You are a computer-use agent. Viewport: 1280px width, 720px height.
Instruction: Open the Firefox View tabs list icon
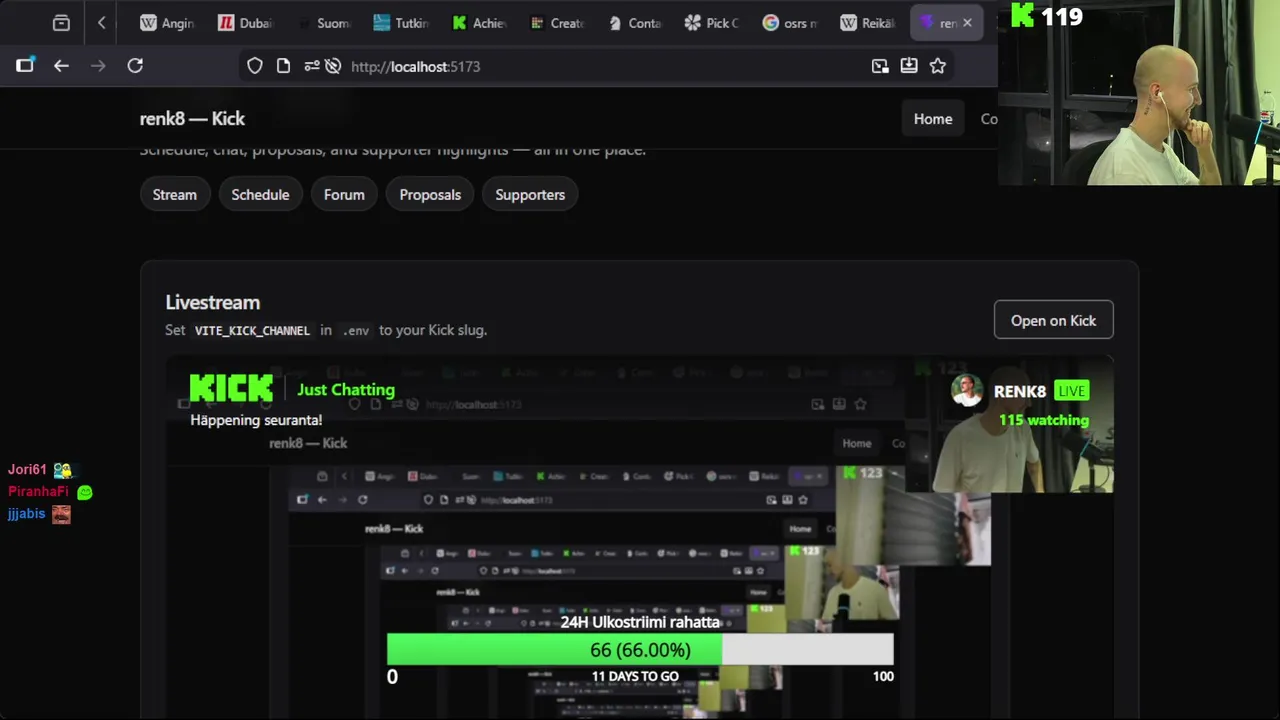(61, 23)
